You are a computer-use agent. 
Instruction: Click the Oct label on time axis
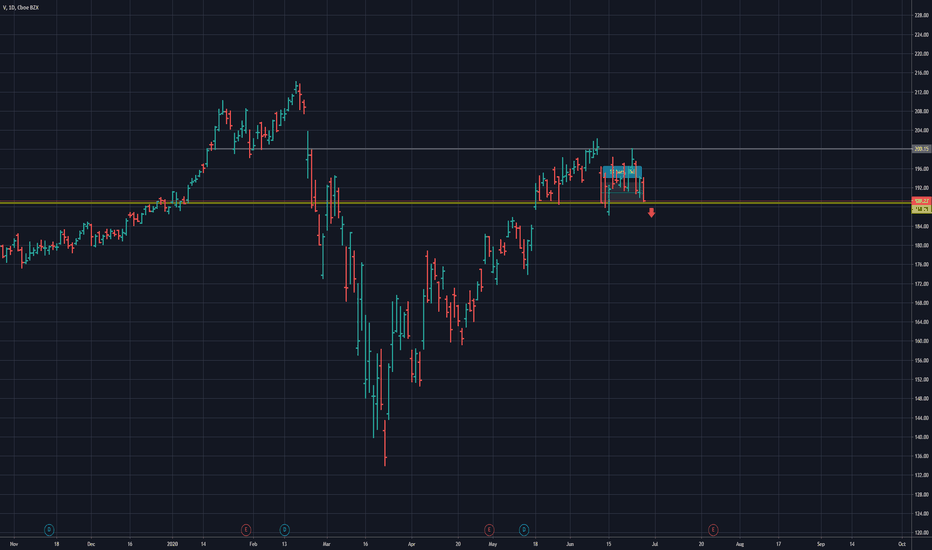point(902,544)
